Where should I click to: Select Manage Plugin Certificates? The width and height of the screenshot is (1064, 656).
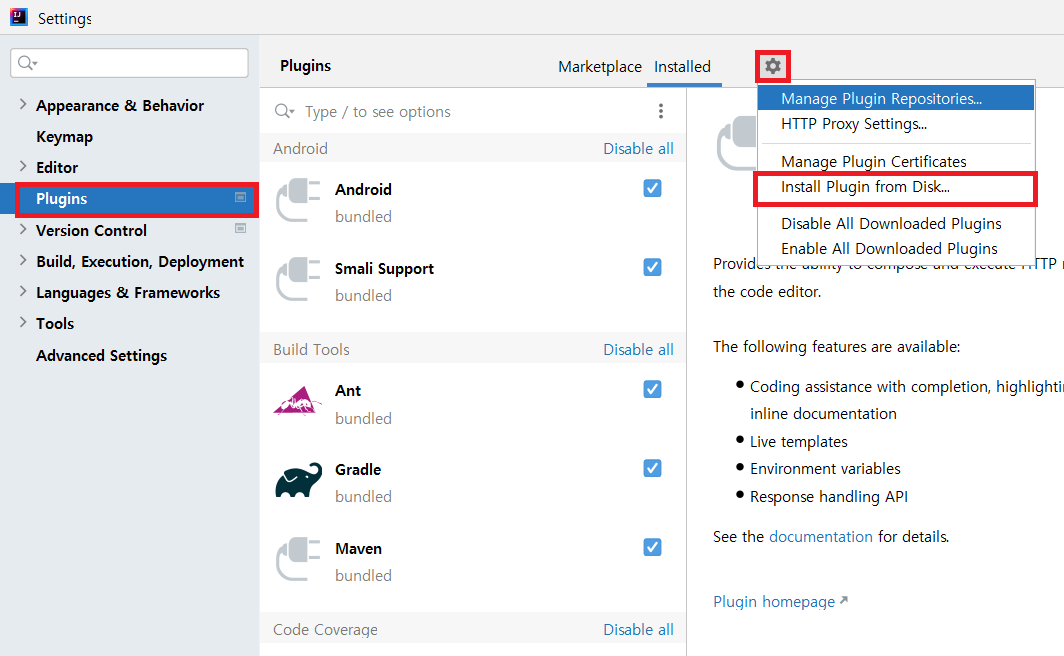pos(896,161)
